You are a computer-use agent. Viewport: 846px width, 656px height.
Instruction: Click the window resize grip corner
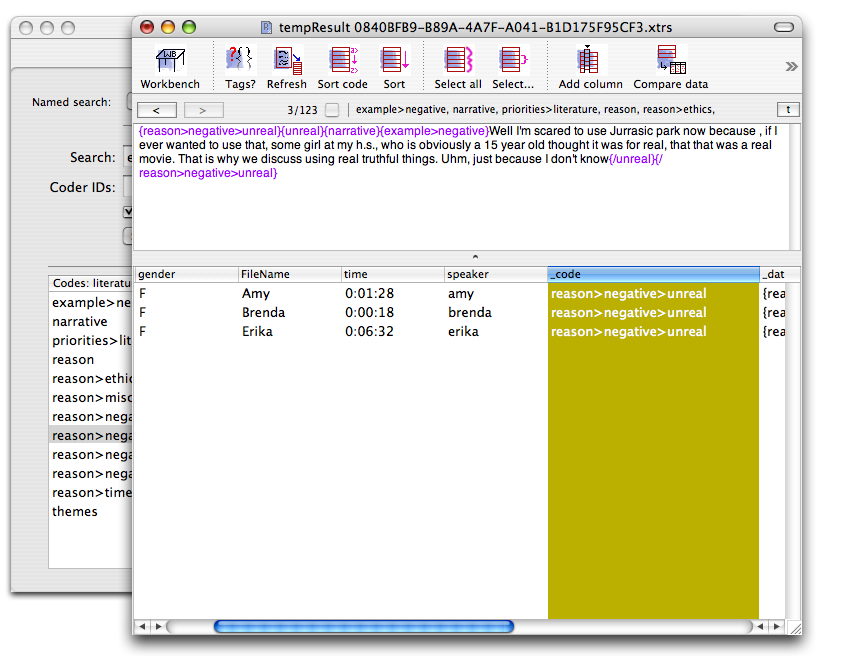(795, 628)
